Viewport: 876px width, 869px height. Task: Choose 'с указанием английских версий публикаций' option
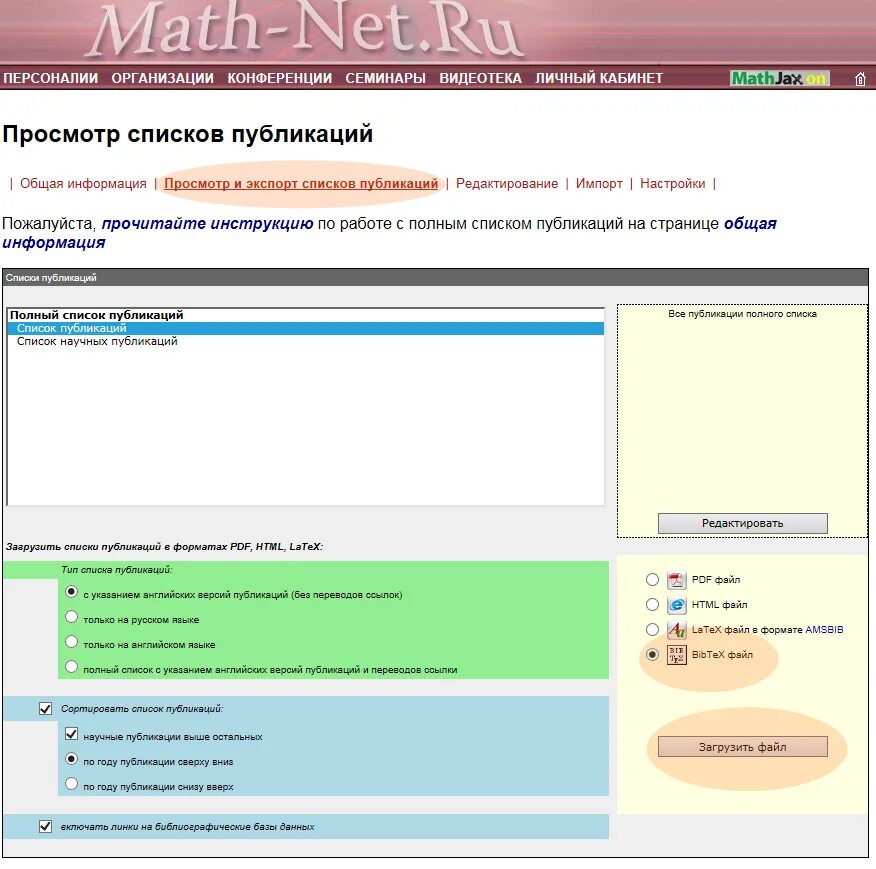pyautogui.click(x=72, y=591)
